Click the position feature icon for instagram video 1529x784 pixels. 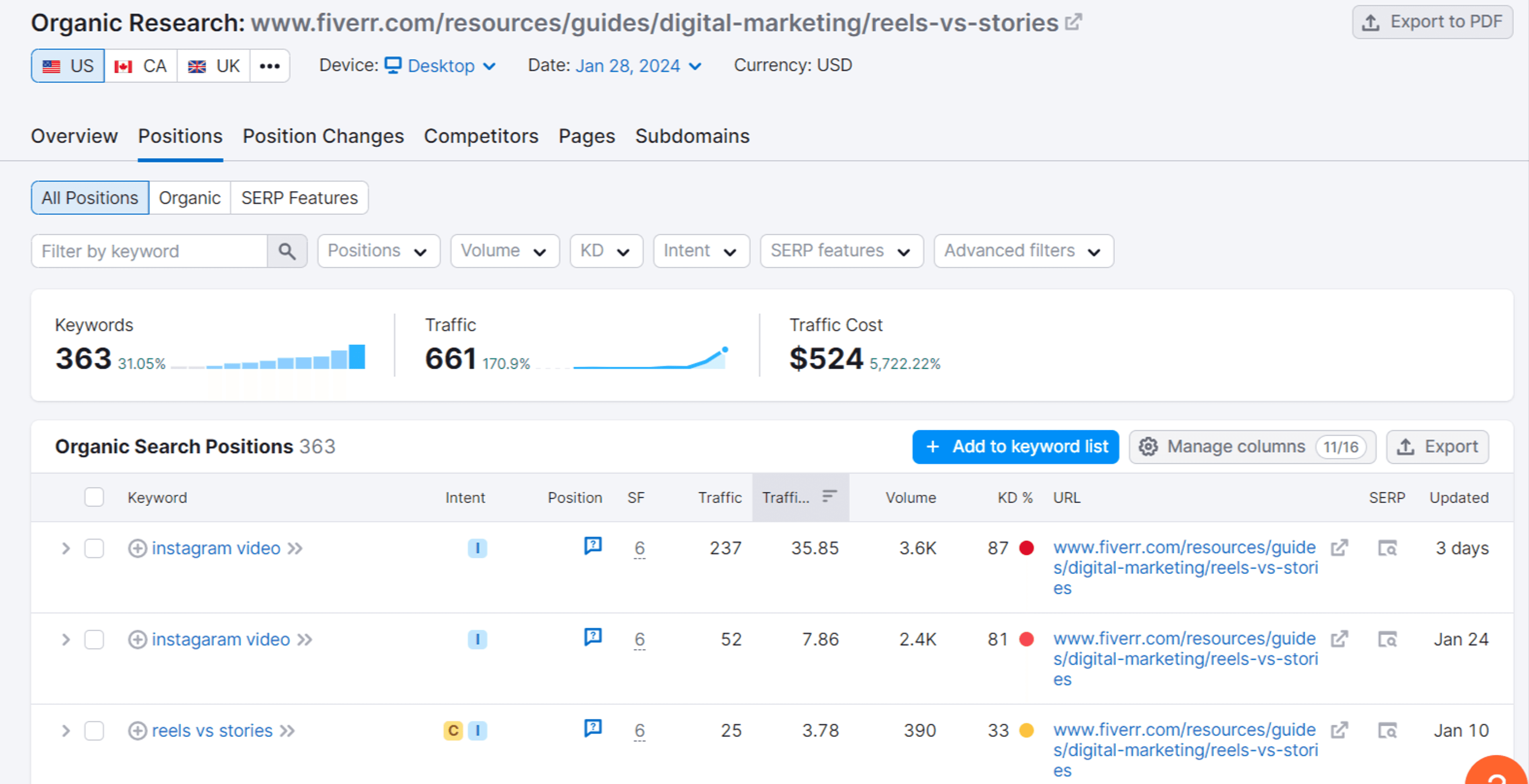pyautogui.click(x=592, y=546)
